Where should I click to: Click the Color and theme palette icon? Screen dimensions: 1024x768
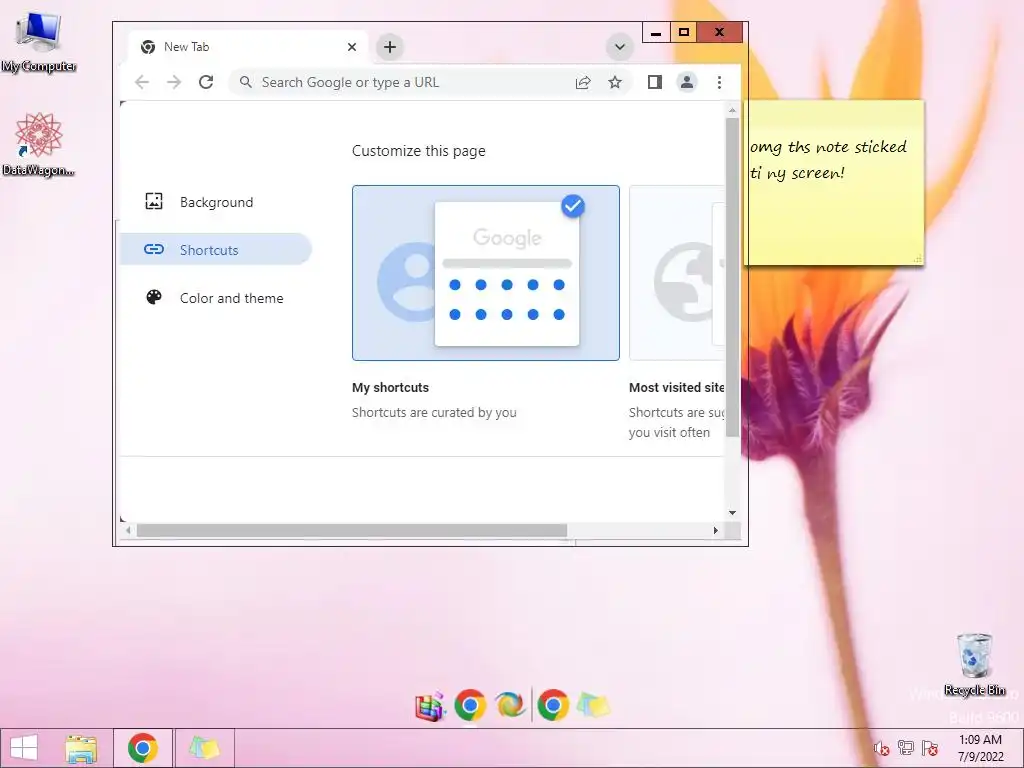pos(153,297)
